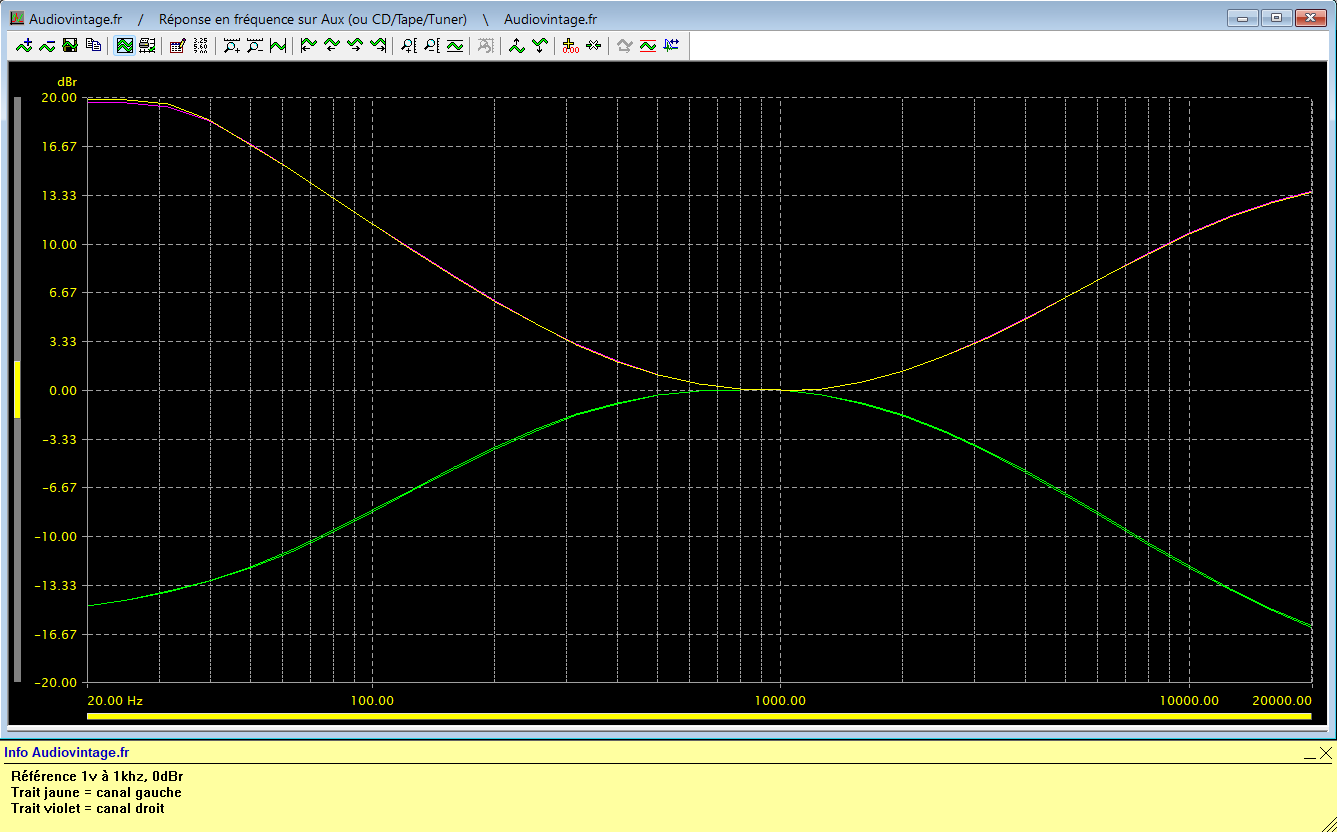Click the add curve icon with plus sign

pyautogui.click(x=24, y=45)
